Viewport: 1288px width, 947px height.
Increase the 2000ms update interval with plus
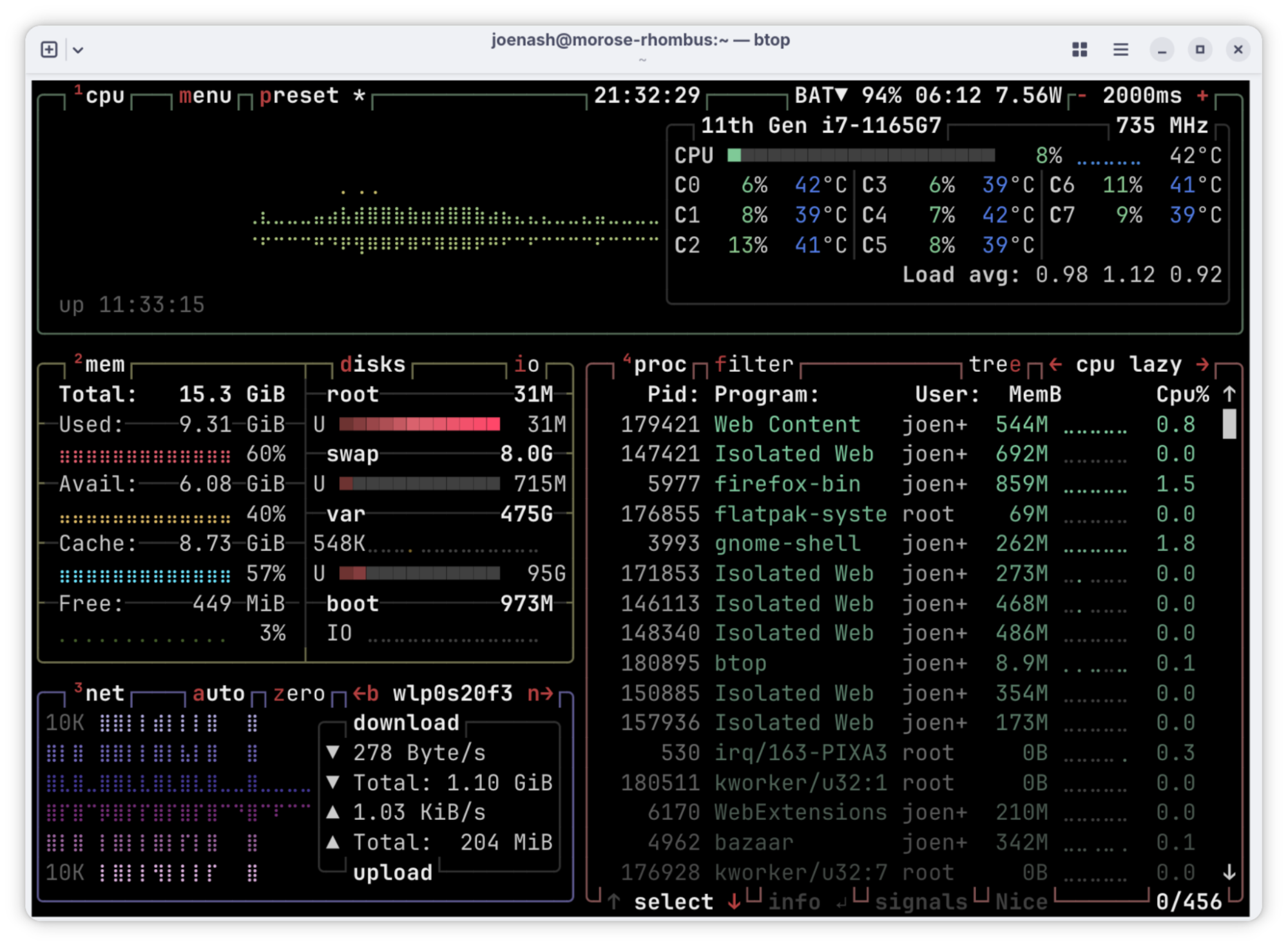pyautogui.click(x=1202, y=96)
